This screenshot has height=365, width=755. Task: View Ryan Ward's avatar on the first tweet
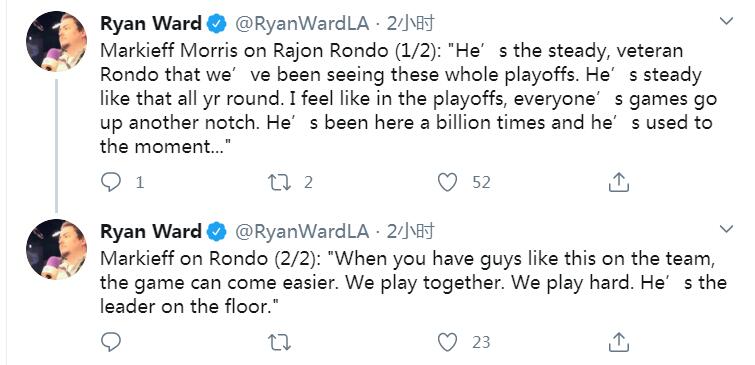56,41
